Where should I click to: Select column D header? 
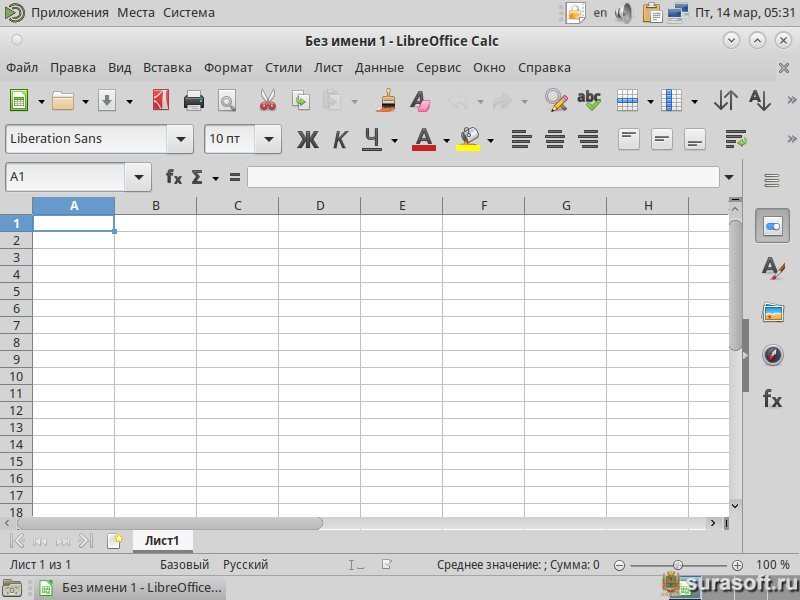(x=320, y=206)
